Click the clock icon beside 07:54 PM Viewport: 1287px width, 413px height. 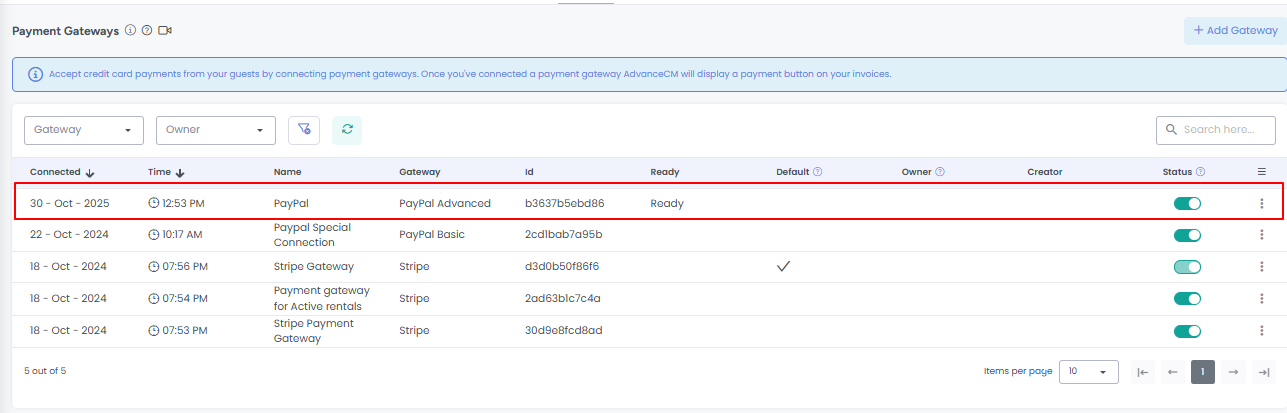[154, 298]
